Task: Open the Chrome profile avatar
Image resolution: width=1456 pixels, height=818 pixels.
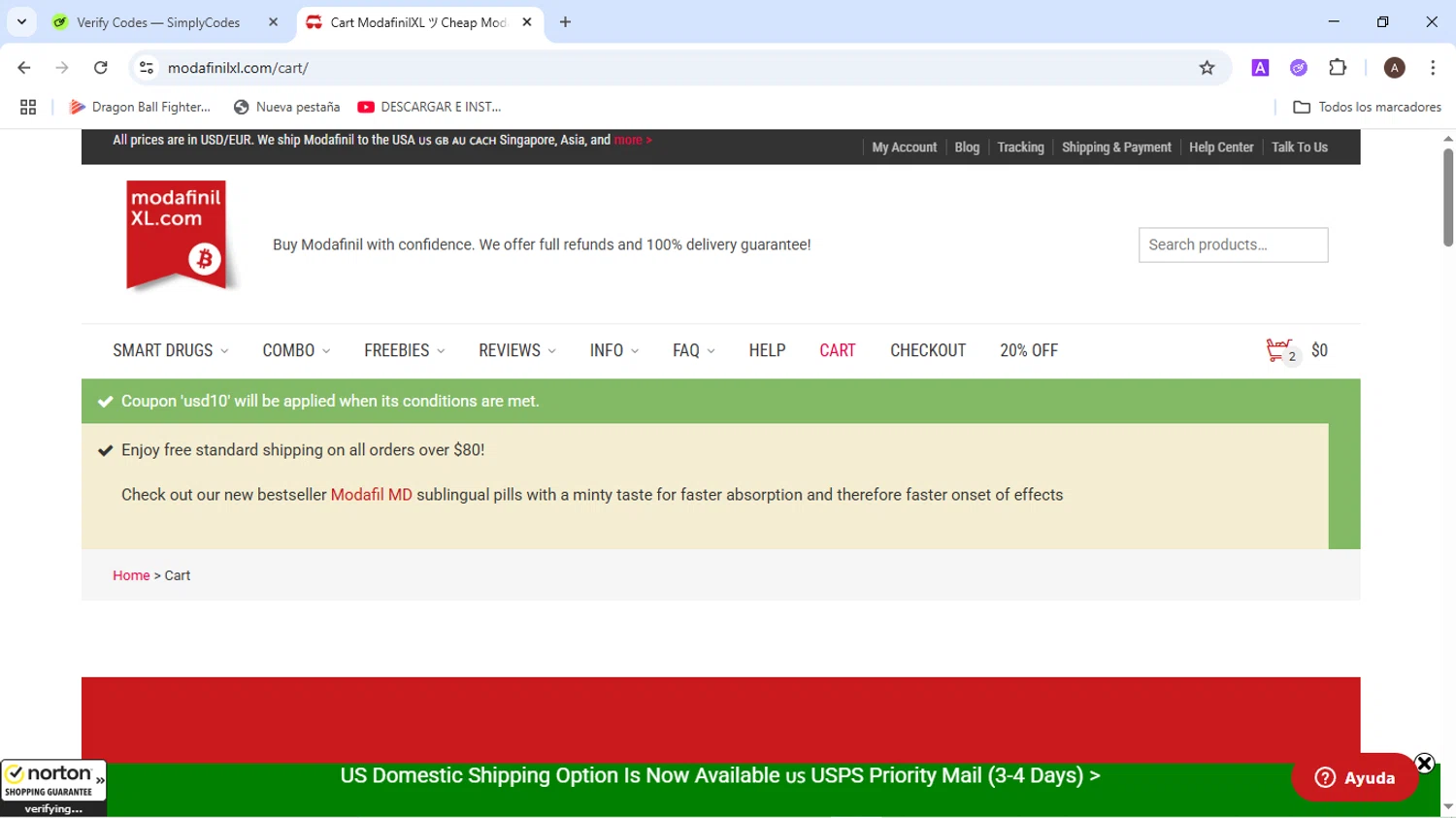Action: point(1395,68)
